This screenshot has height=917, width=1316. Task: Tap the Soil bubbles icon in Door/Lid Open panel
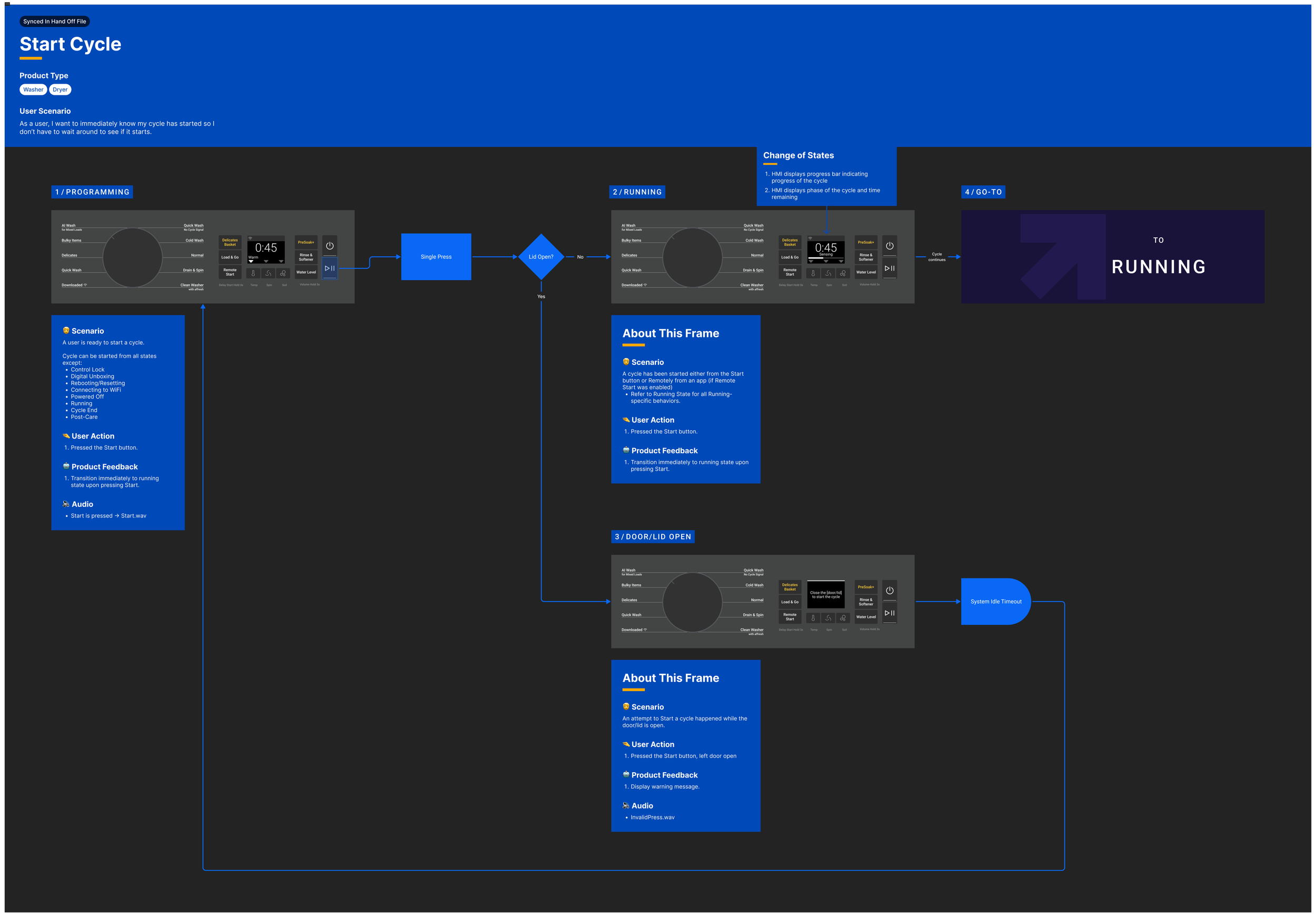pos(843,618)
